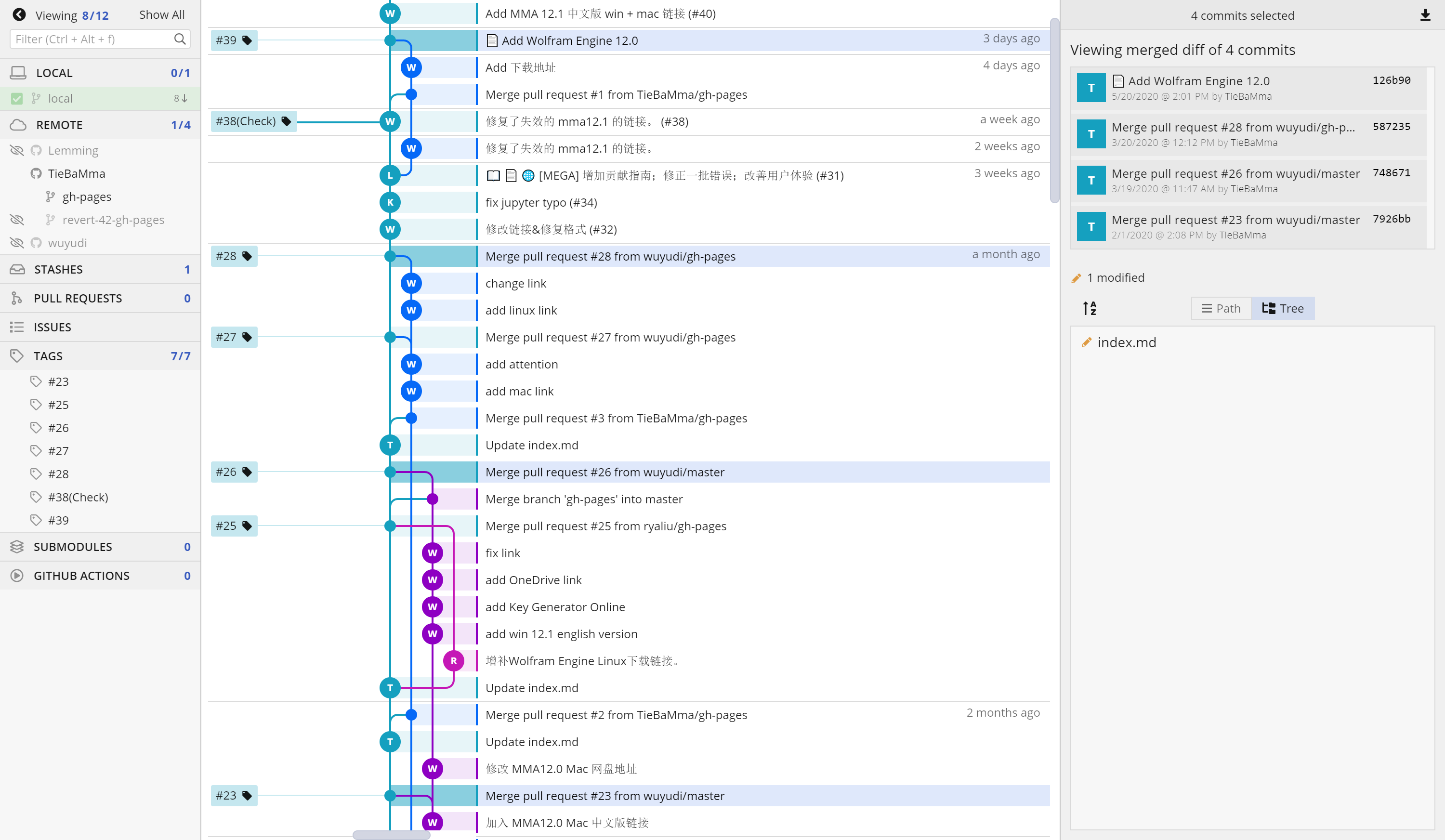Image resolution: width=1445 pixels, height=840 pixels.
Task: Collapse the REMOTE section
Action: coord(60,124)
